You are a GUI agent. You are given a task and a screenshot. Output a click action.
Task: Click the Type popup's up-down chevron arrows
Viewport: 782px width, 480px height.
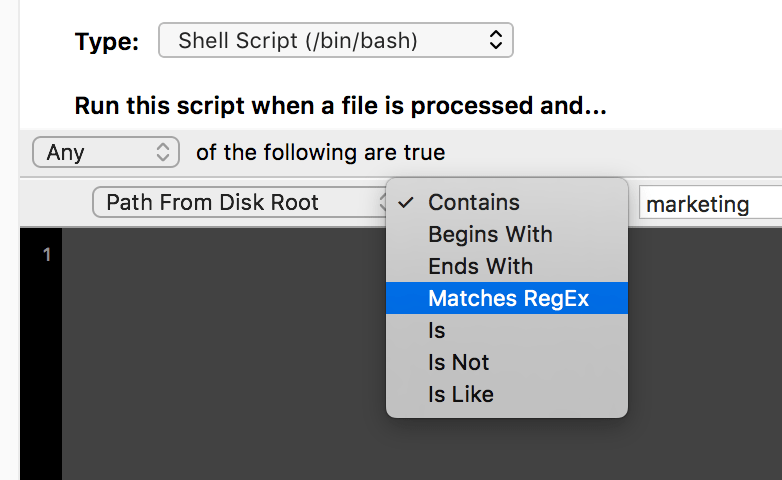[496, 40]
